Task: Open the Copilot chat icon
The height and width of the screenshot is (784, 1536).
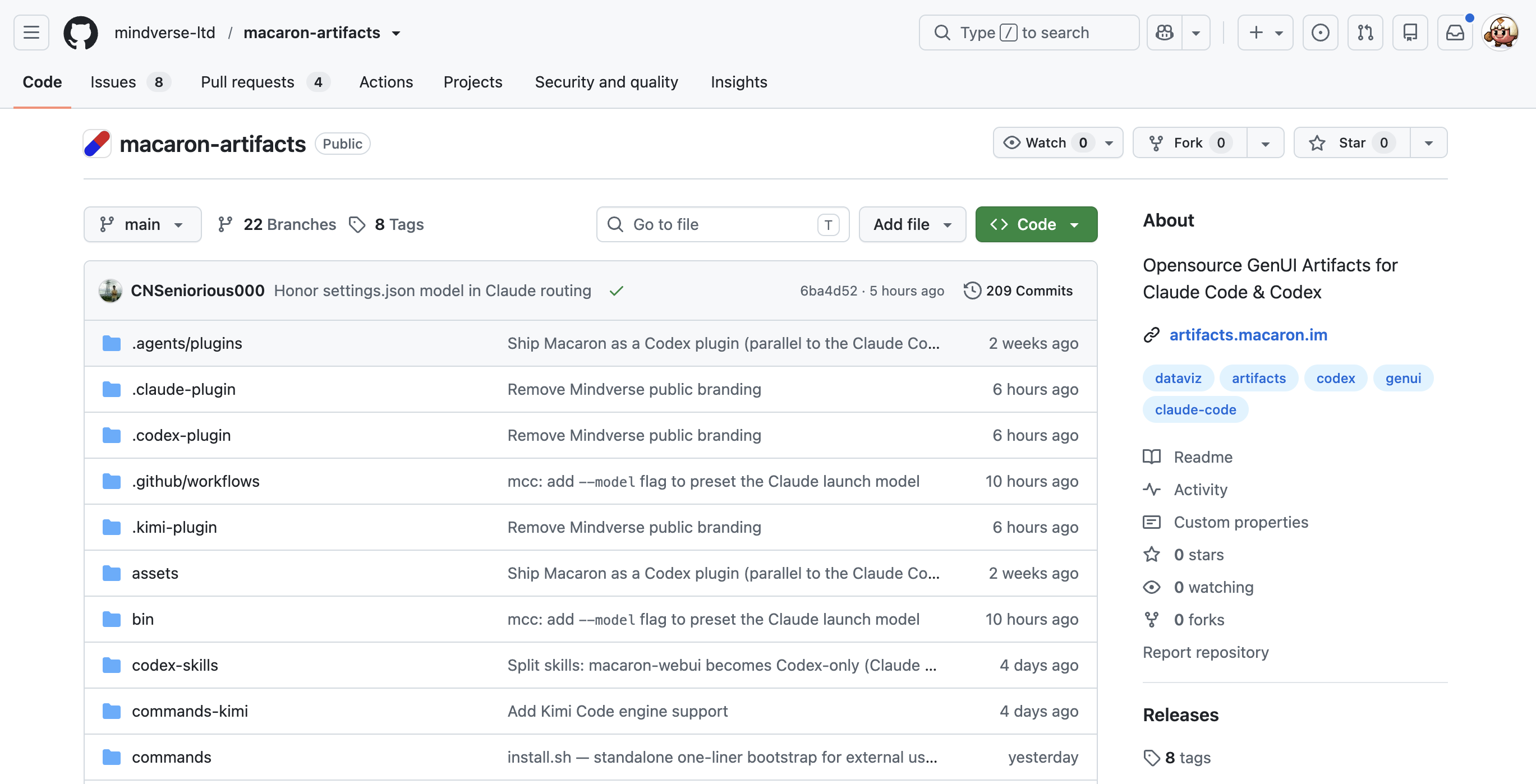Action: [1165, 32]
